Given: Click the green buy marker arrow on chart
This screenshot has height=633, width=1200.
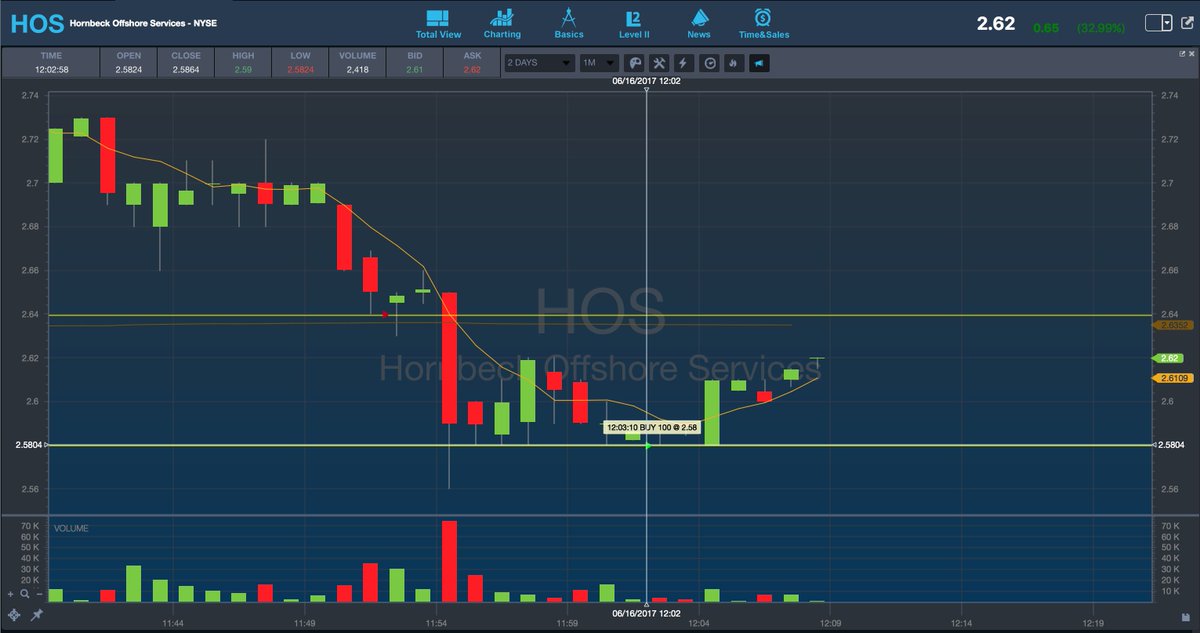Looking at the screenshot, I should [x=648, y=445].
